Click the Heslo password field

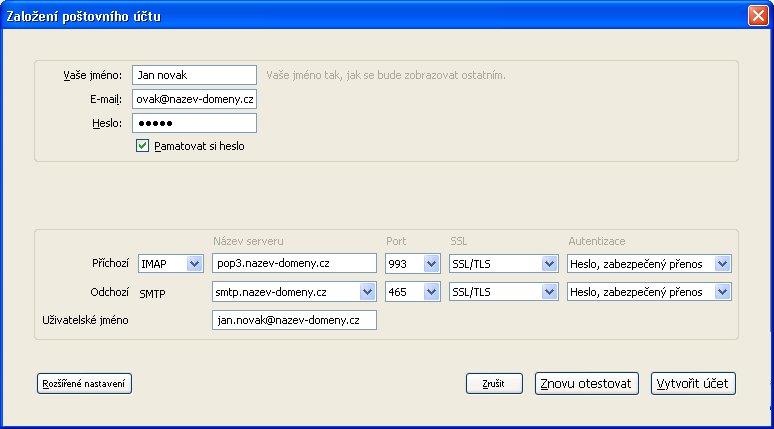194,123
